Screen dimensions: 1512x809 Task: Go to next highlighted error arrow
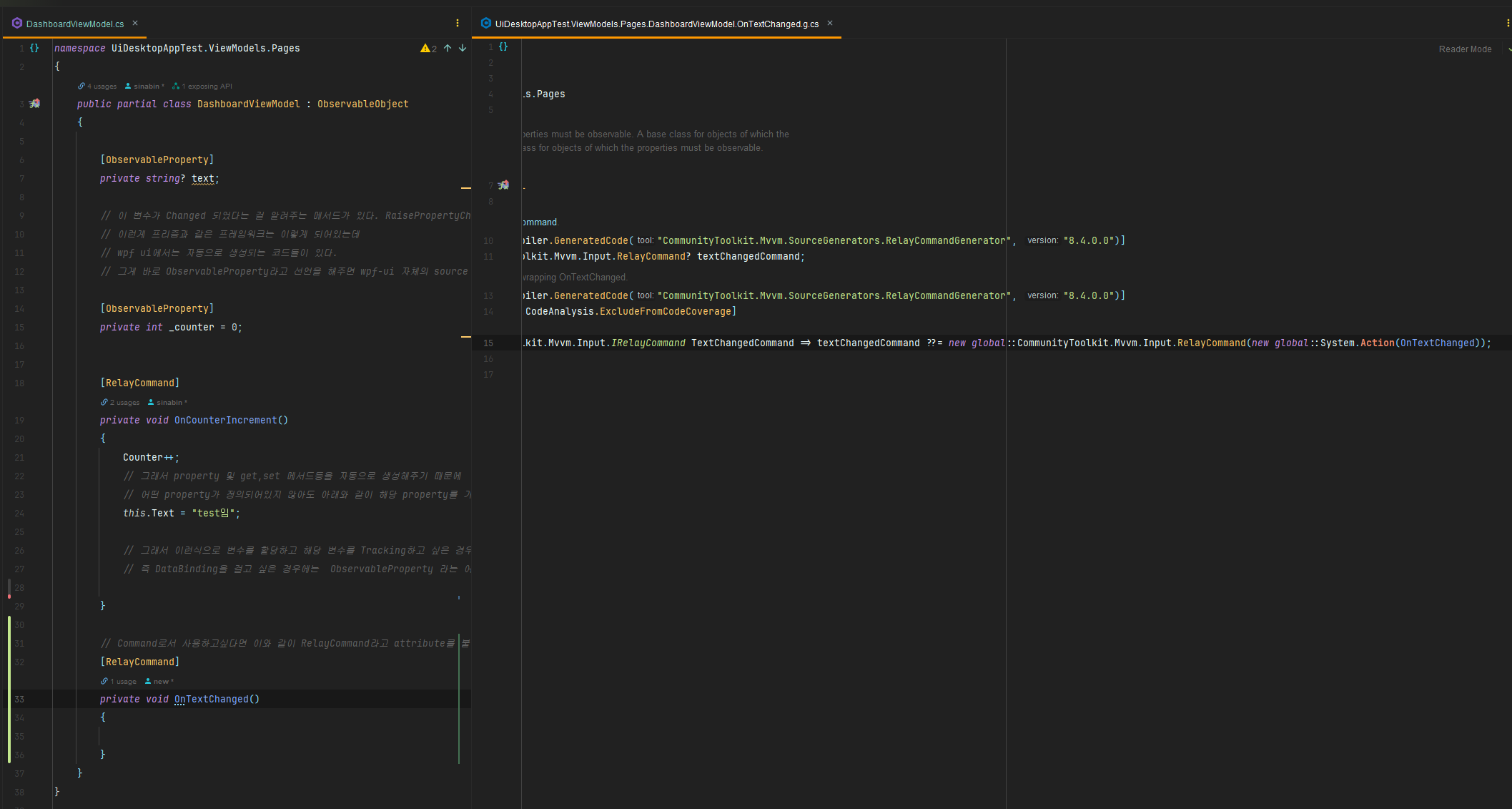(x=463, y=48)
